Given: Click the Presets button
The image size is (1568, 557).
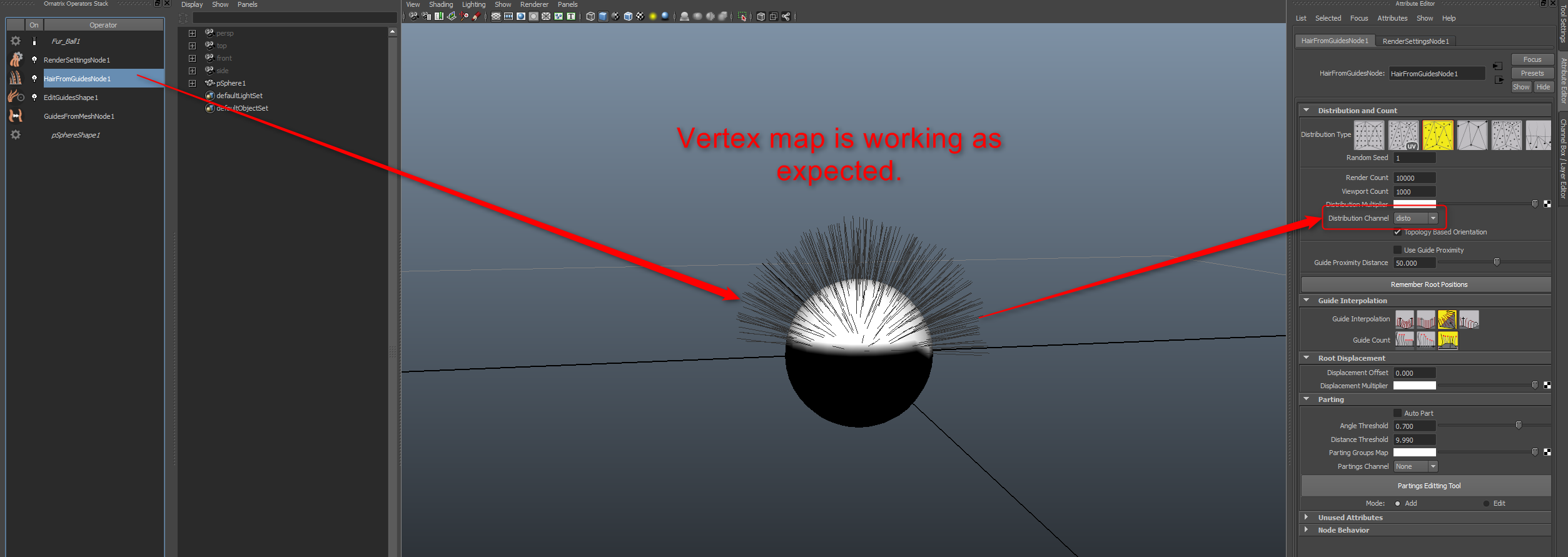Looking at the screenshot, I should click(x=1532, y=73).
